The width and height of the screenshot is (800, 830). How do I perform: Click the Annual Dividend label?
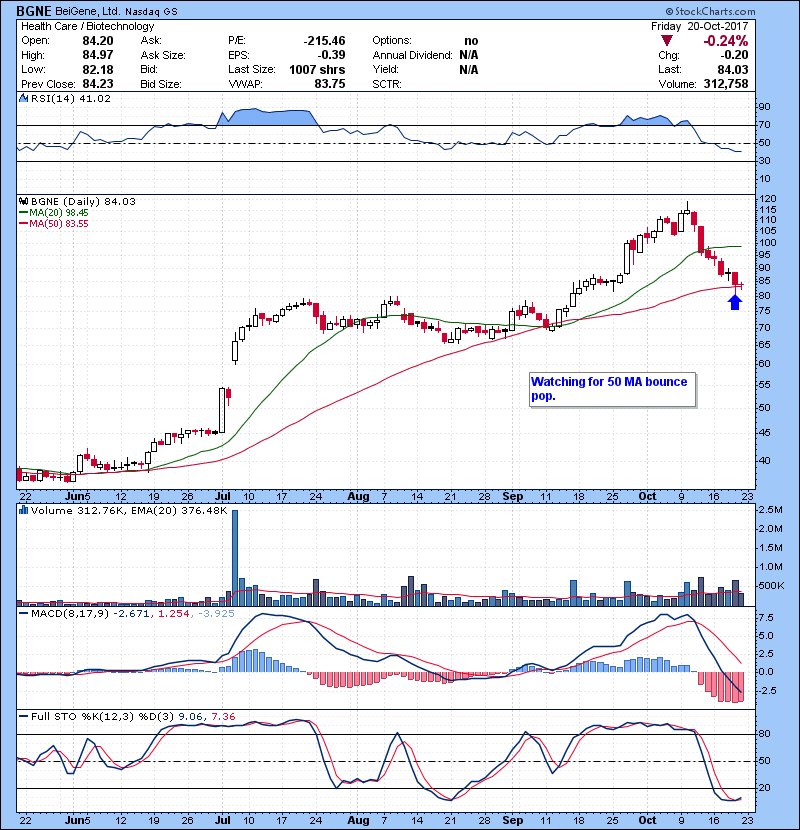[x=412, y=55]
